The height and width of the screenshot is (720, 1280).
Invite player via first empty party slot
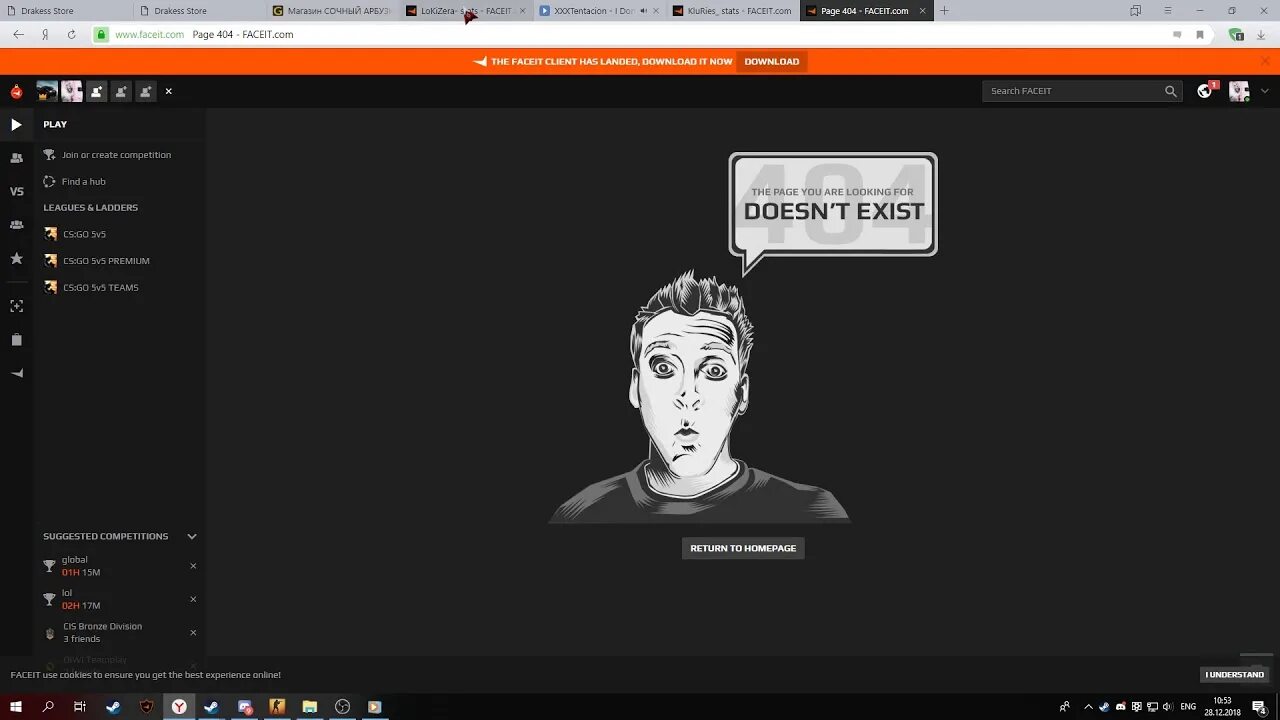[x=96, y=91]
